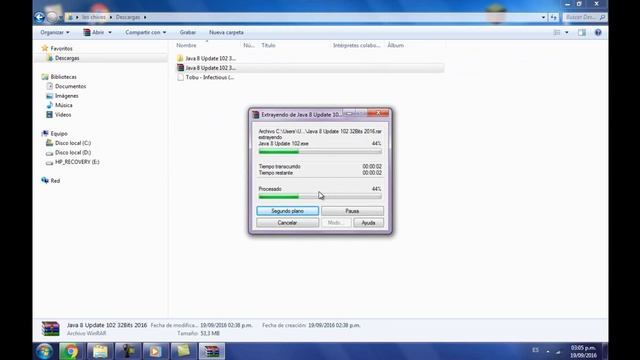Screen dimensions: 640x360
Task: Open the Documentos library
Action: click(70, 87)
